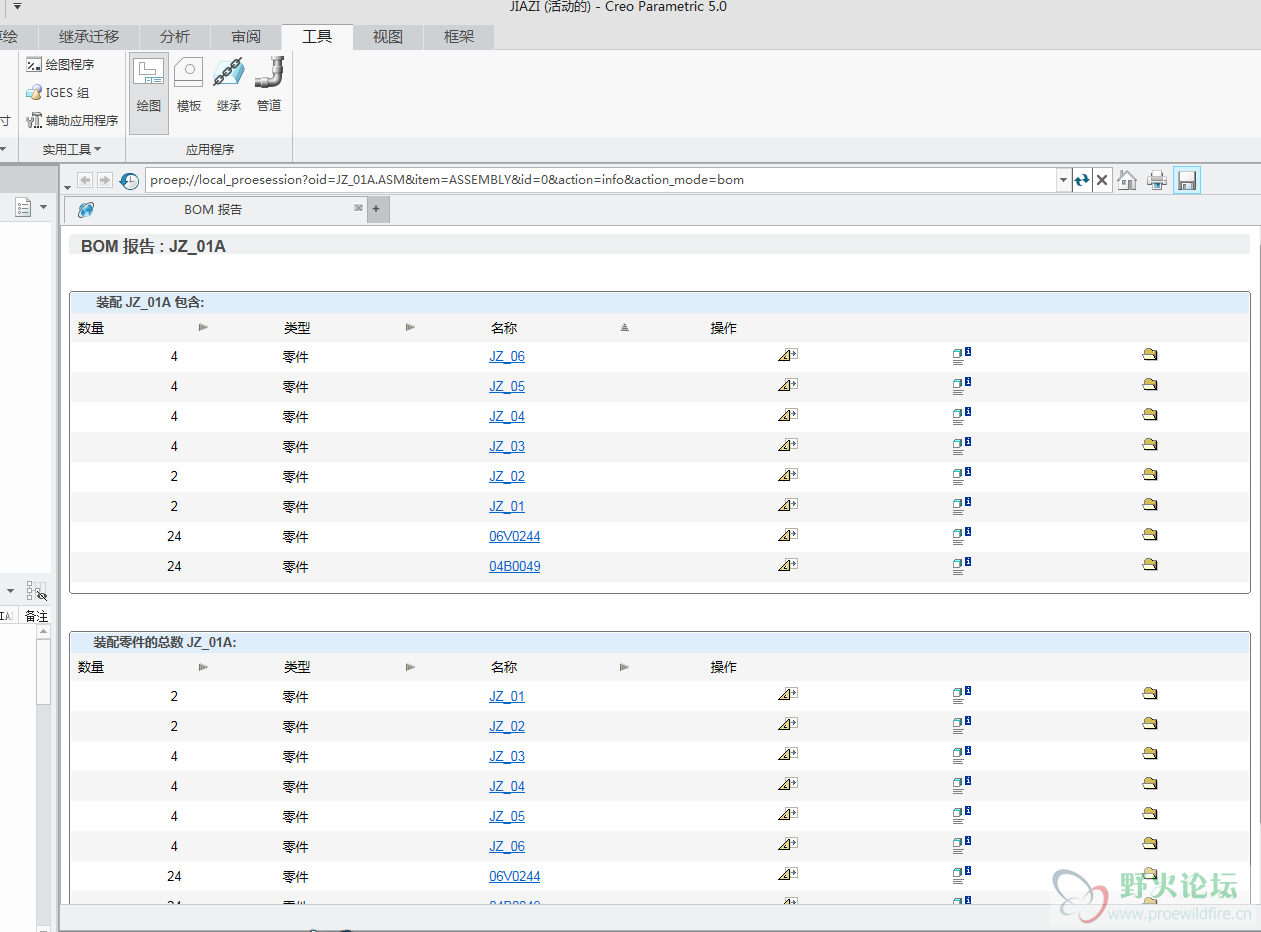Open the address bar URL dropdown
The width and height of the screenshot is (1261, 932).
[1063, 181]
